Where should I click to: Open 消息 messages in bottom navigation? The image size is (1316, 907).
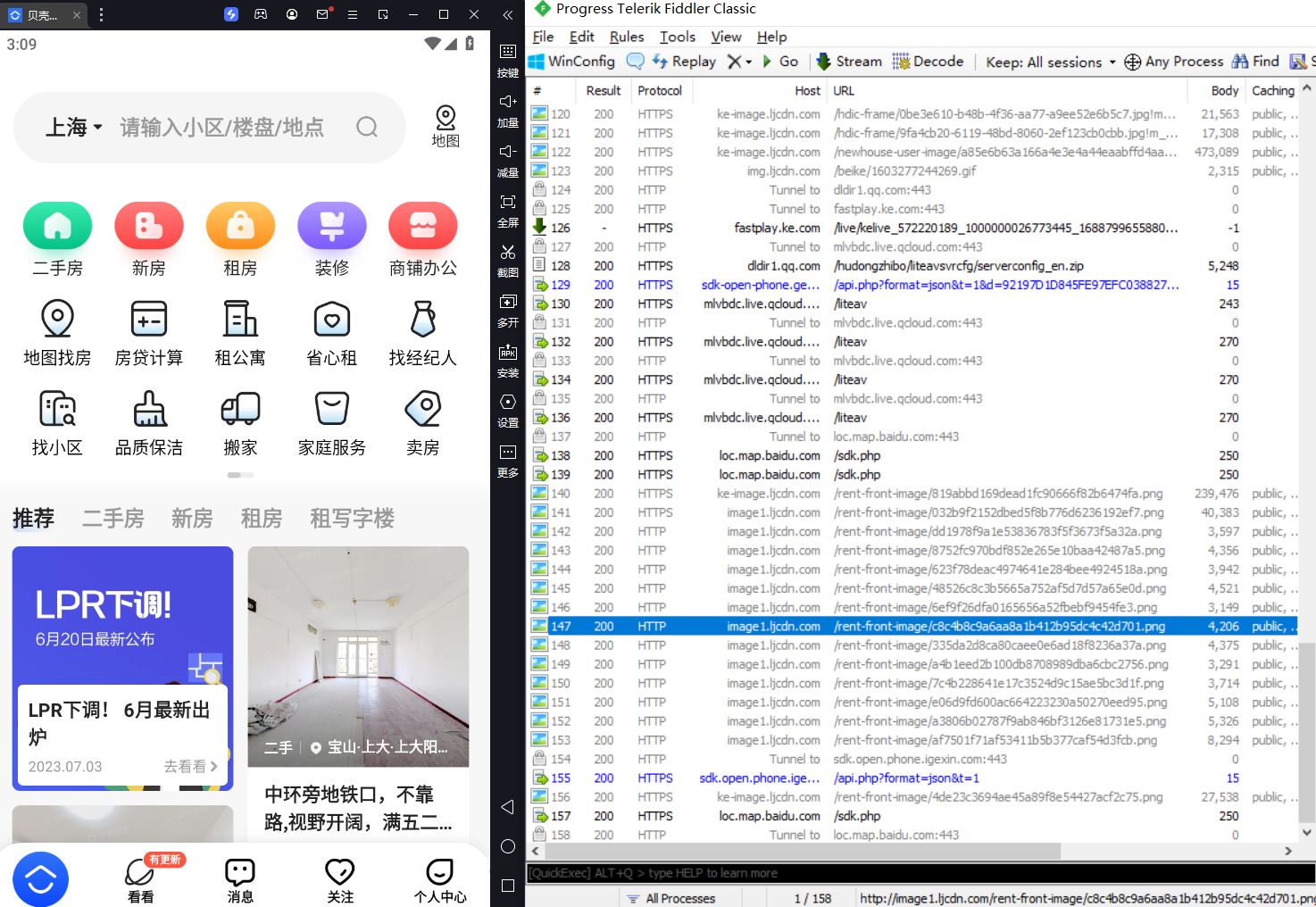pos(240,880)
